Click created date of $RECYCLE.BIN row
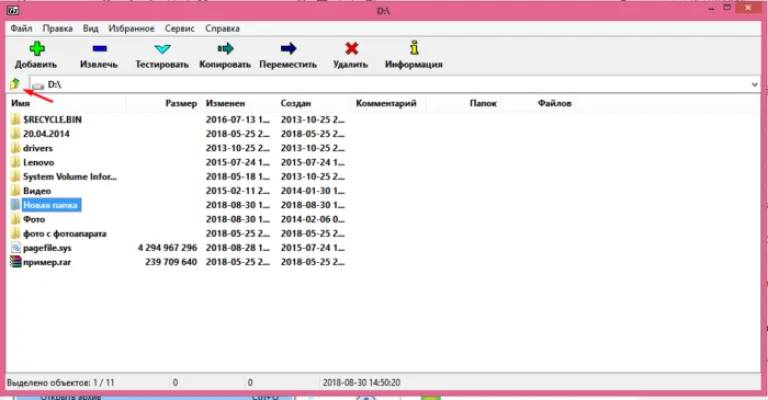The height and width of the screenshot is (400, 768). tap(312, 119)
